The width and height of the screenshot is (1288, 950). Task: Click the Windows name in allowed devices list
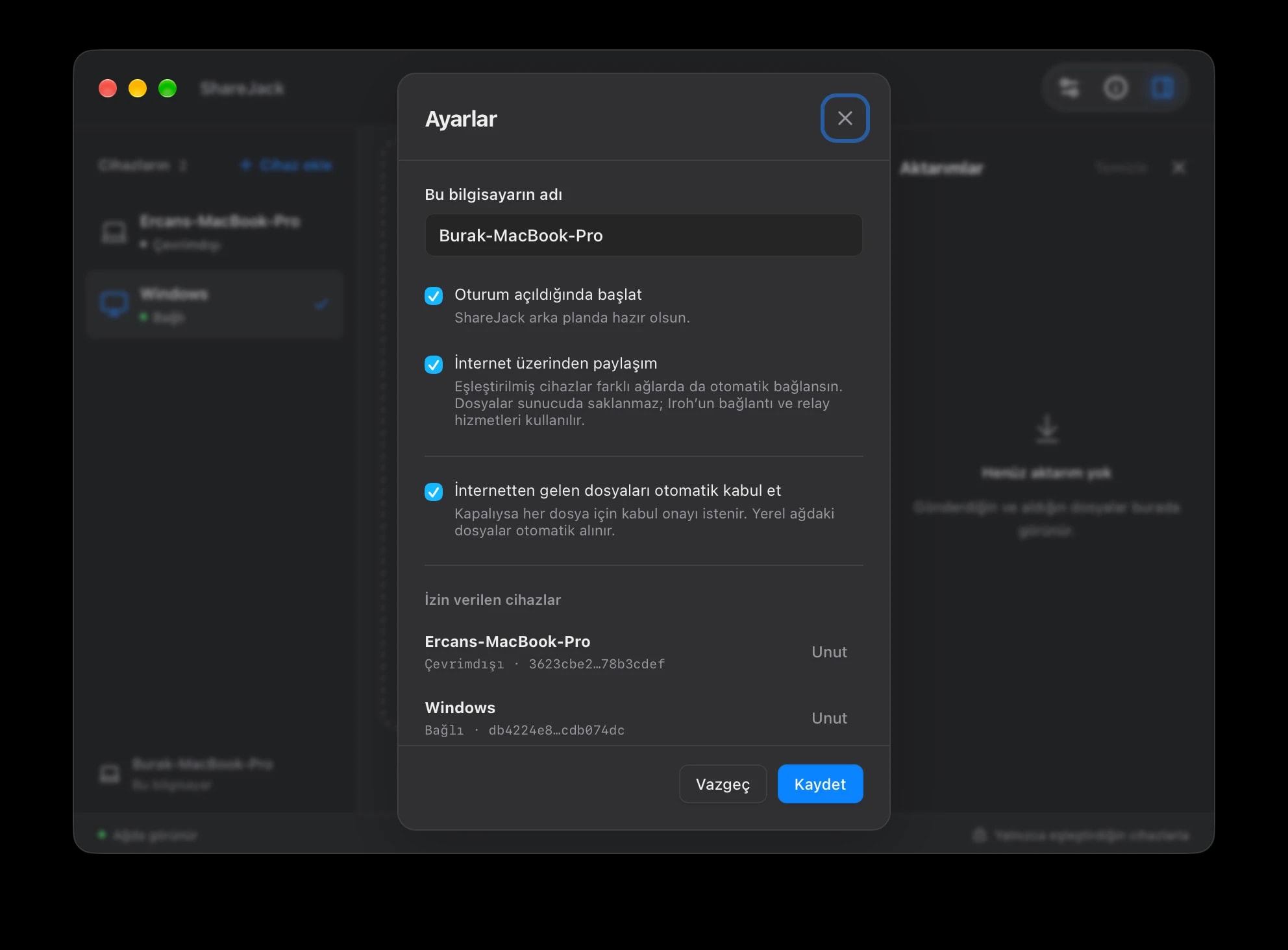point(460,707)
